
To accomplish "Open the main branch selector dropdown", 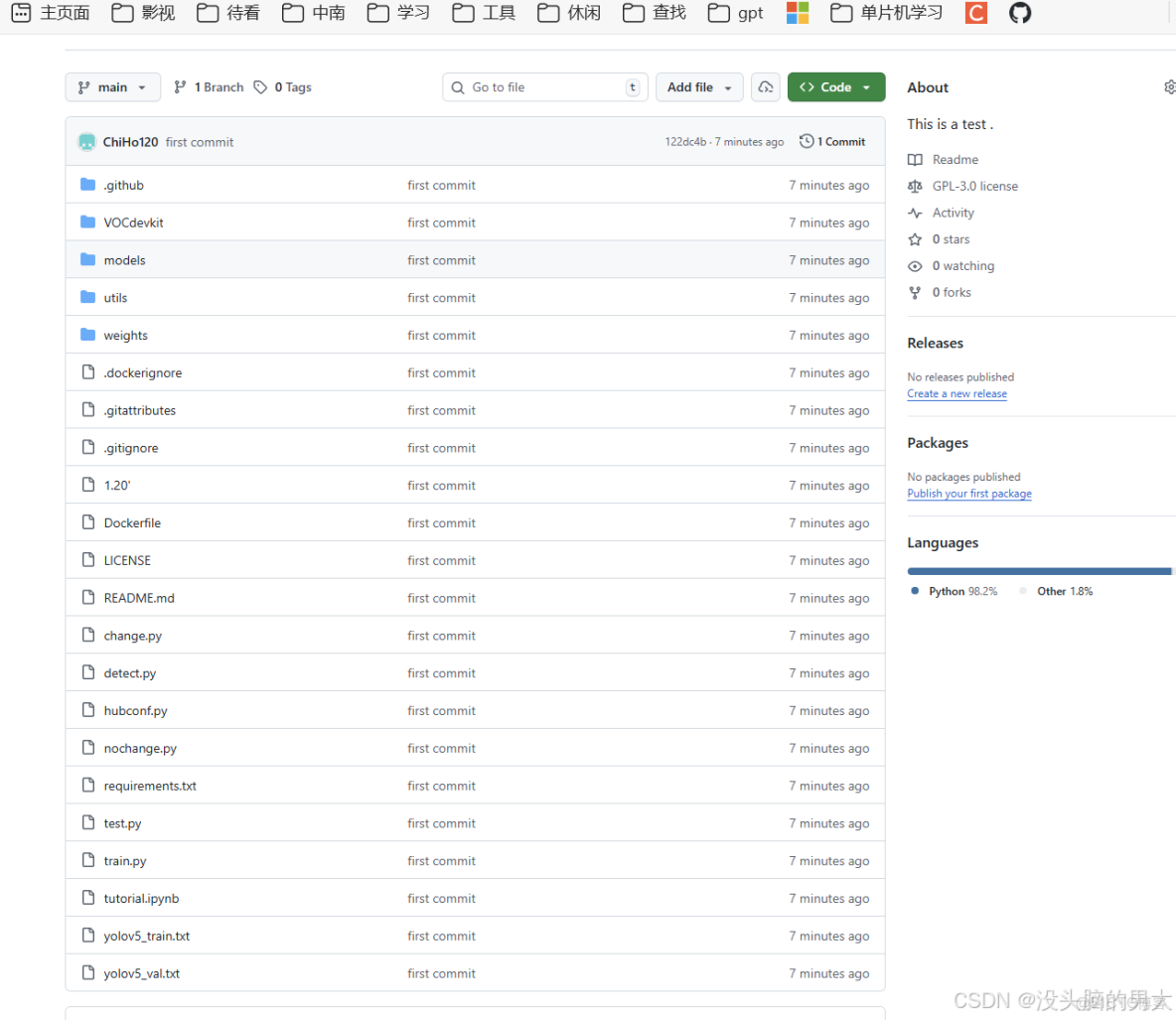I will click(112, 87).
